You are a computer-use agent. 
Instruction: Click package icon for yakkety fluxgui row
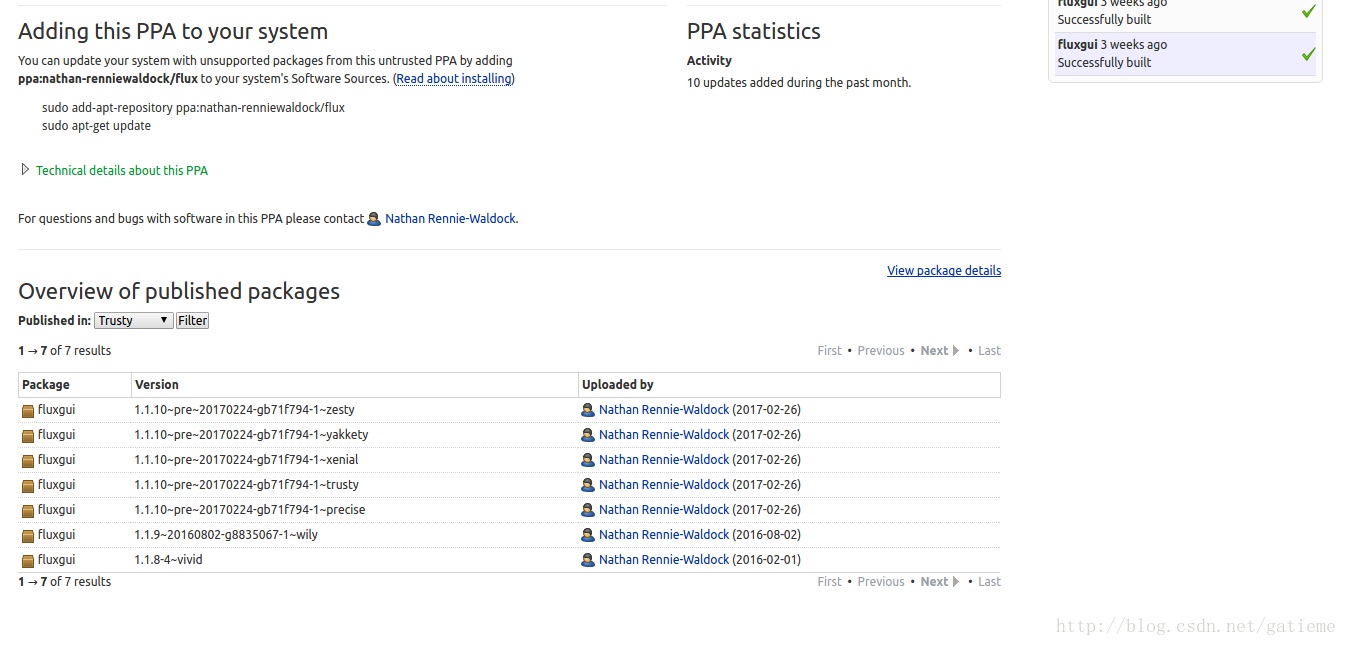(28, 436)
